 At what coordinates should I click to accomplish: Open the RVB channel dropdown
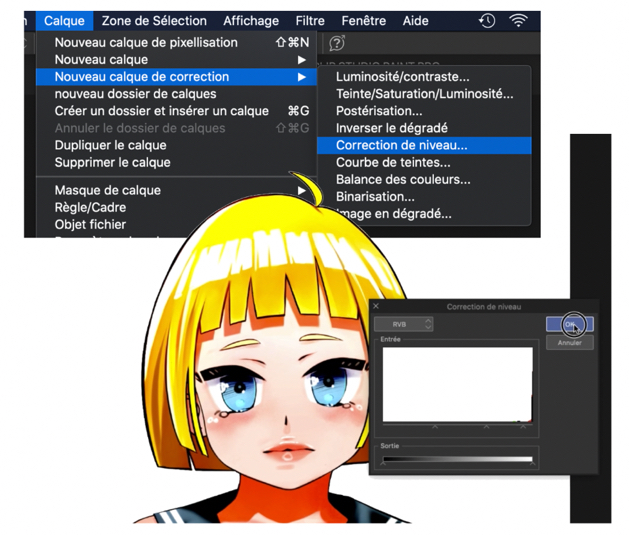(403, 324)
